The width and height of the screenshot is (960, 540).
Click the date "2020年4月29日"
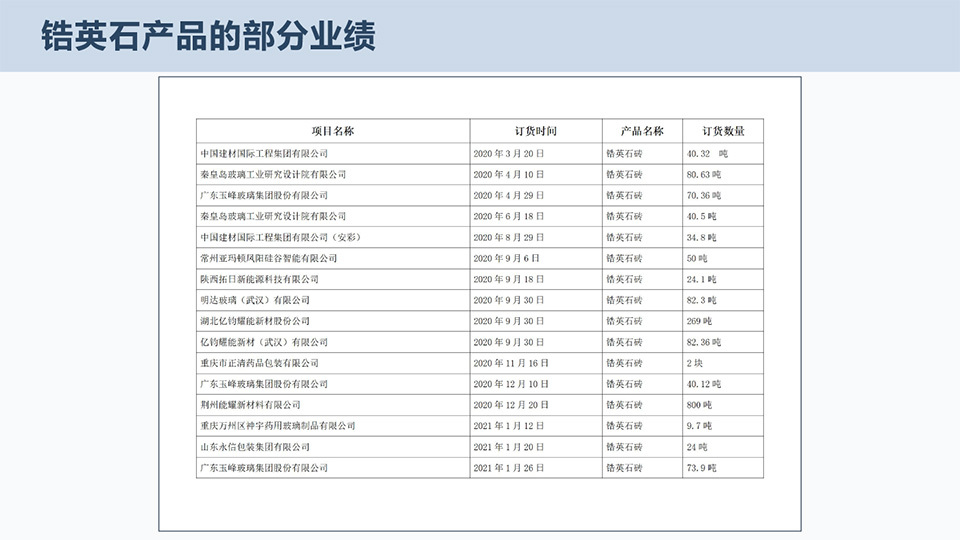coord(509,195)
